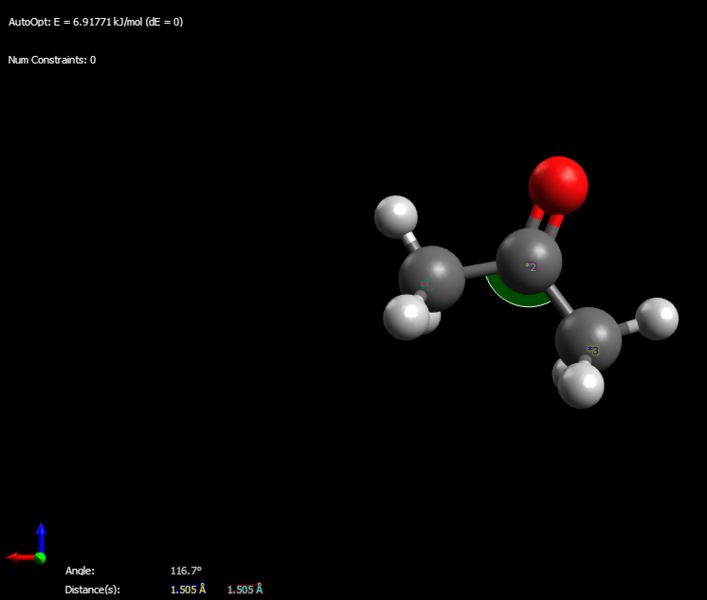Select the far-right hydrogen atom
The image size is (707, 600).
(656, 318)
